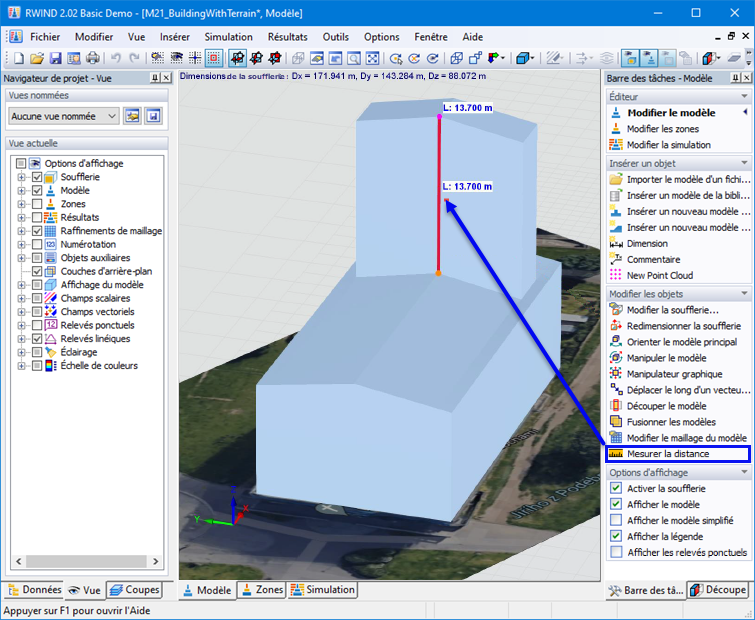
Task: Select Modifier le modèle in Éditeur
Action: pyautogui.click(x=671, y=113)
